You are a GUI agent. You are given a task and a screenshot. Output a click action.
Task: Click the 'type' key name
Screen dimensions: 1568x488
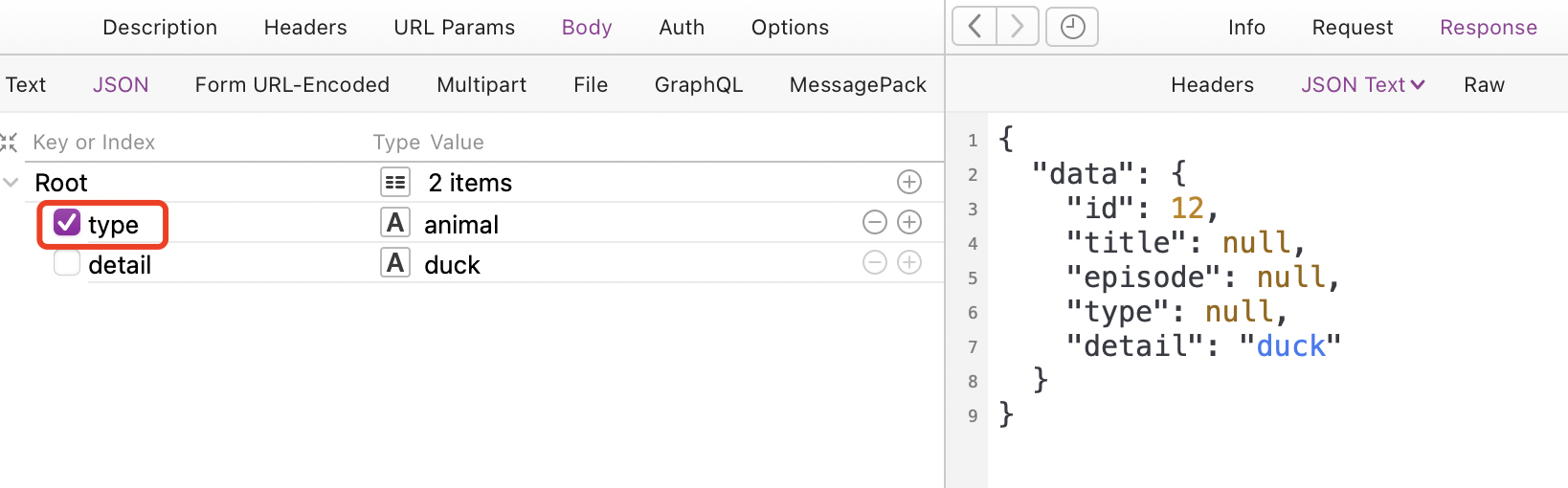tap(113, 224)
